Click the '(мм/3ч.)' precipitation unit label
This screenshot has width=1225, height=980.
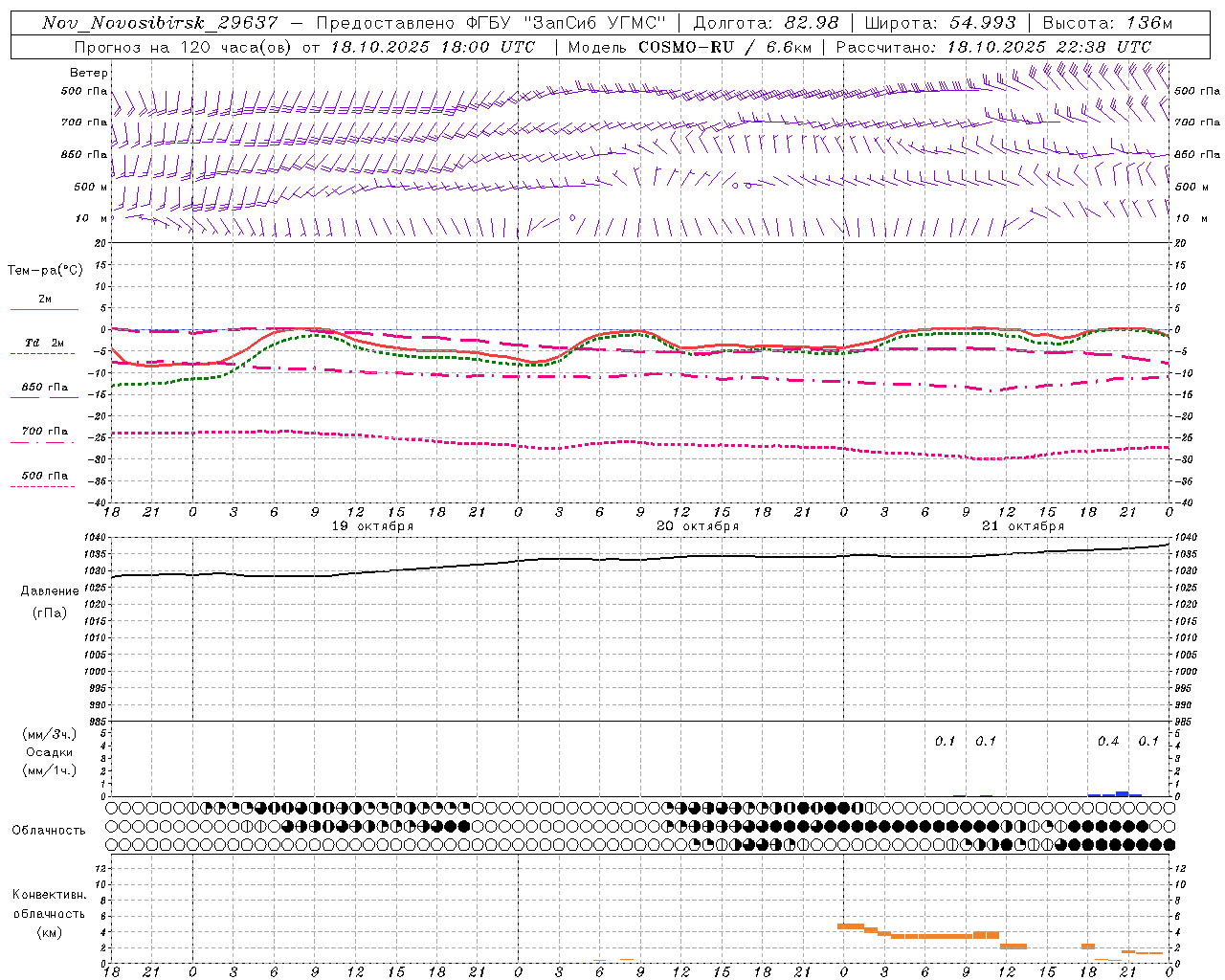click(x=50, y=735)
